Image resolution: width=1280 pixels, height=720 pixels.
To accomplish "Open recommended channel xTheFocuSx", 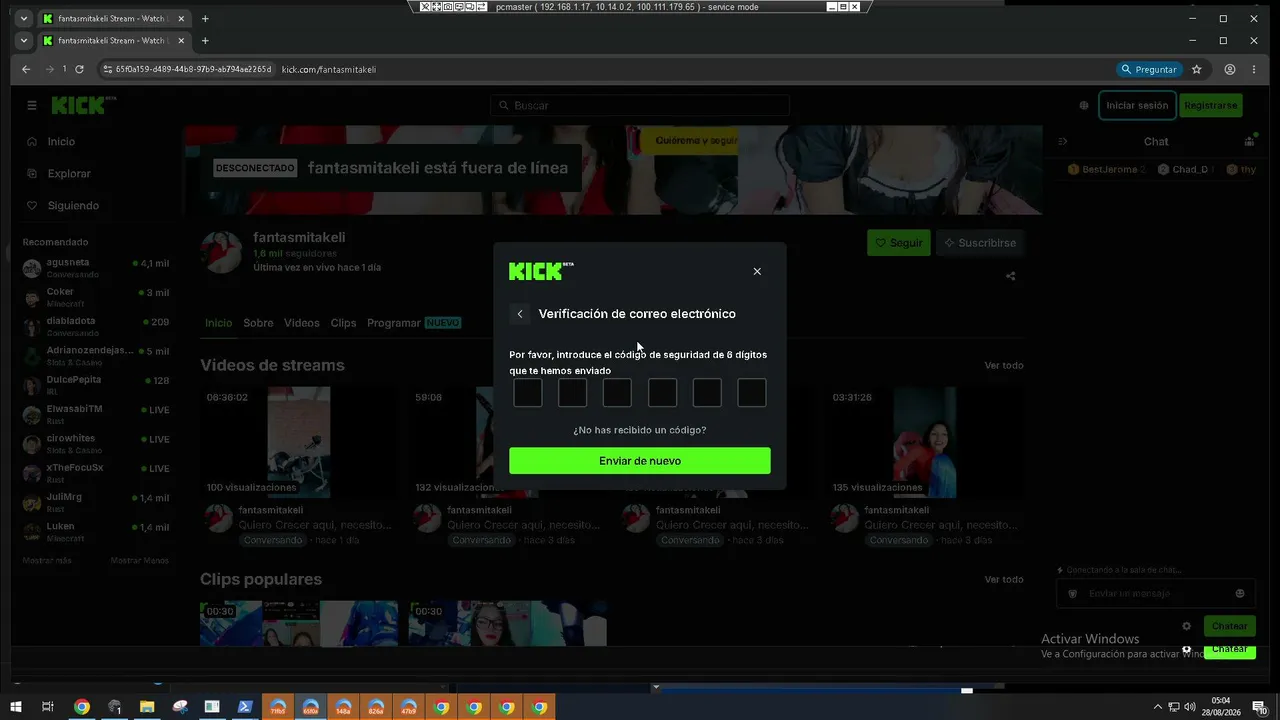I will (x=96, y=473).
